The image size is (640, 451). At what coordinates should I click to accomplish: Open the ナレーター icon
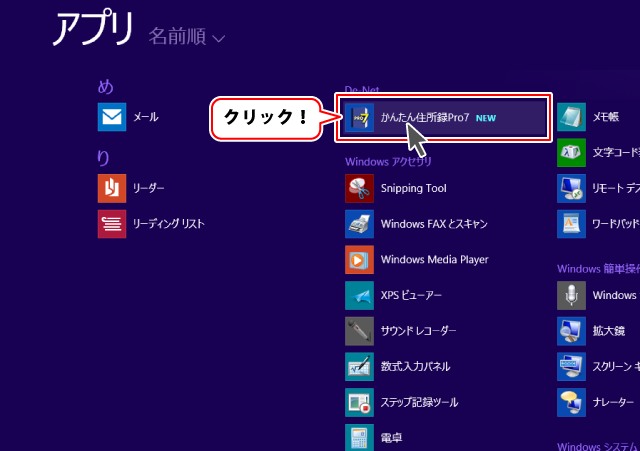pyautogui.click(x=571, y=402)
